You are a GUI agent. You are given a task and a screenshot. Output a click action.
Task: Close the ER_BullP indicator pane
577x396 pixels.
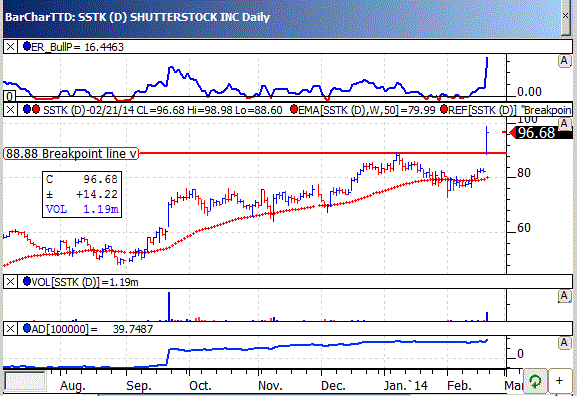click(10, 47)
